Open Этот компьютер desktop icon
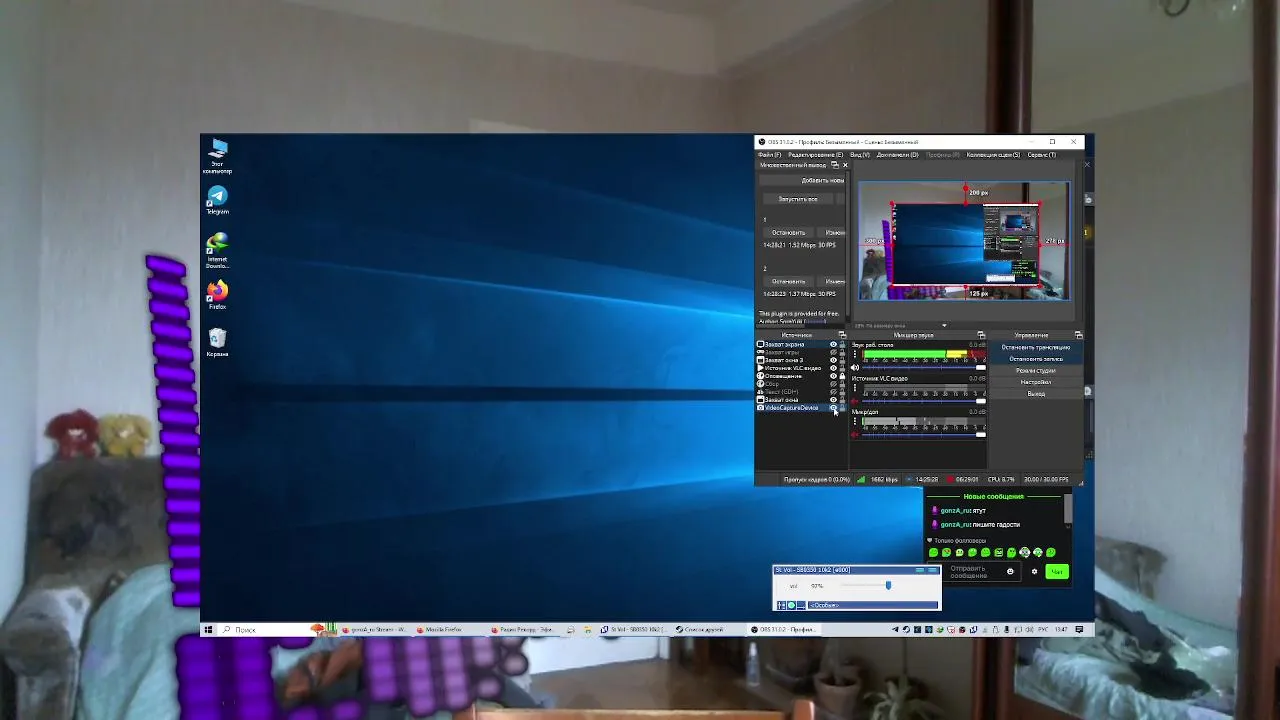Screen dimensions: 1280x720 (217, 156)
